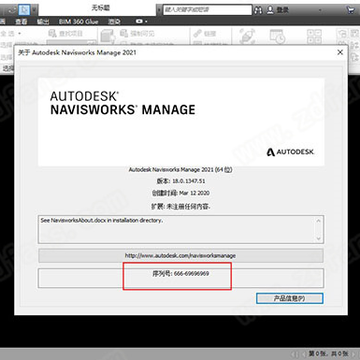Open the 输出 ribbon tab
The height and width of the screenshot is (360, 360).
coord(43,22)
